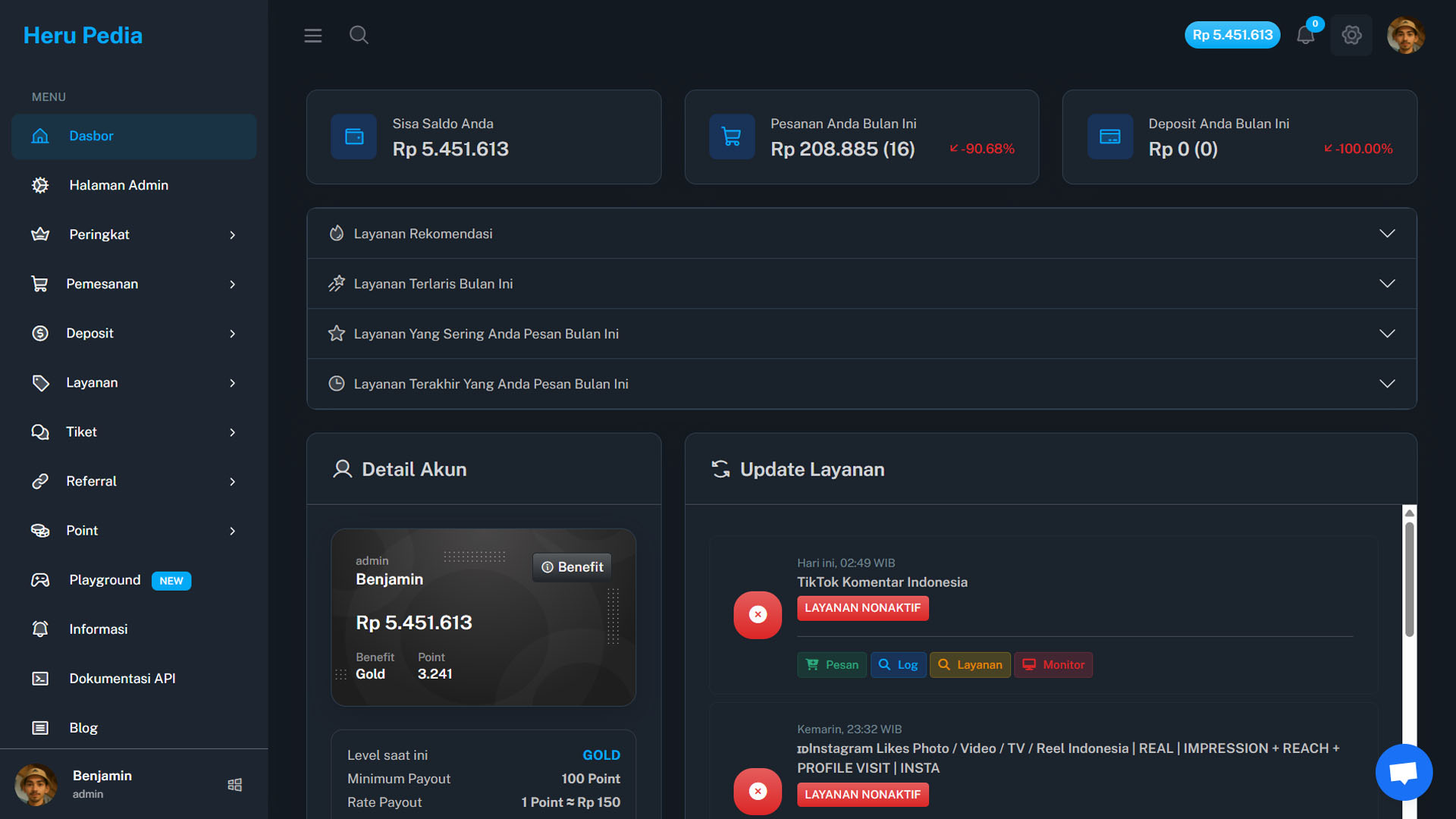Click the hamburger menu icon
This screenshot has height=819, width=1456.
(x=312, y=36)
